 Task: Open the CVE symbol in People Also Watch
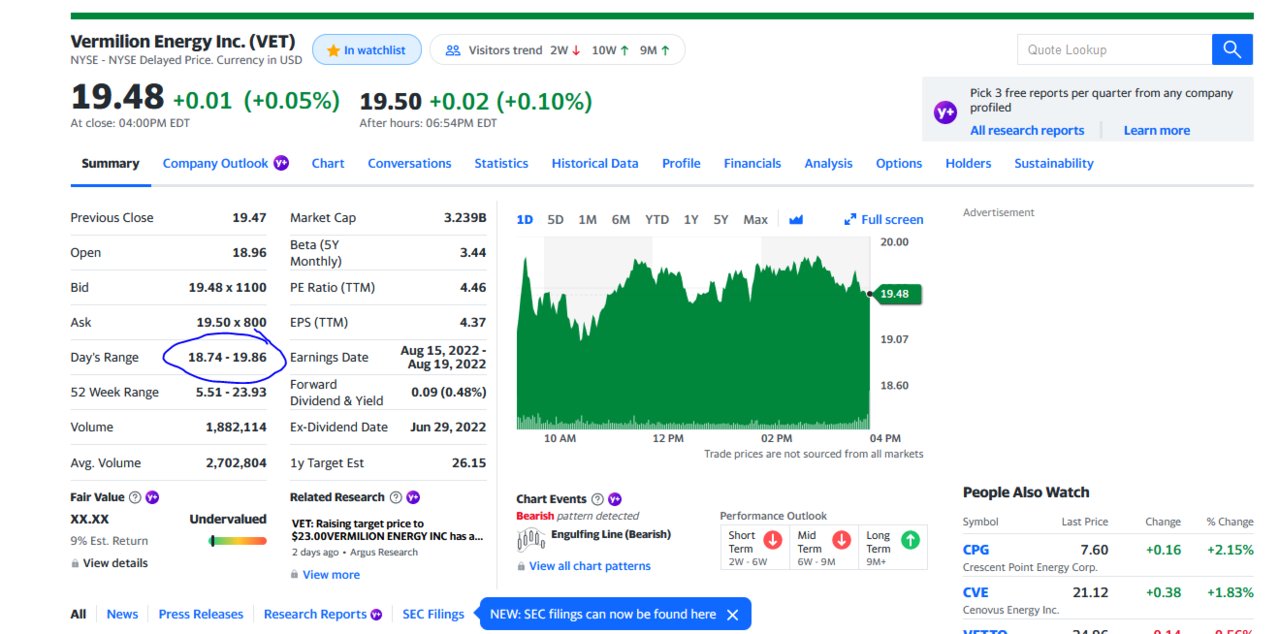[976, 592]
